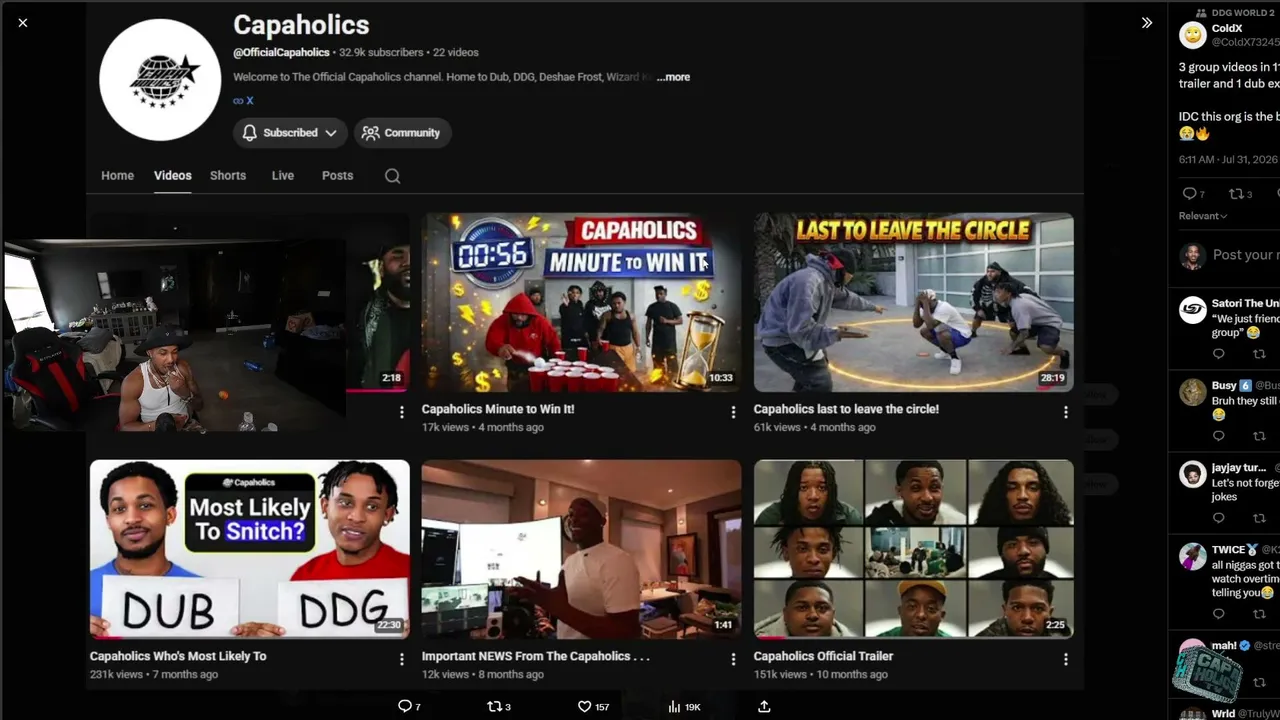
Task: Select the Videos tab
Action: click(172, 175)
